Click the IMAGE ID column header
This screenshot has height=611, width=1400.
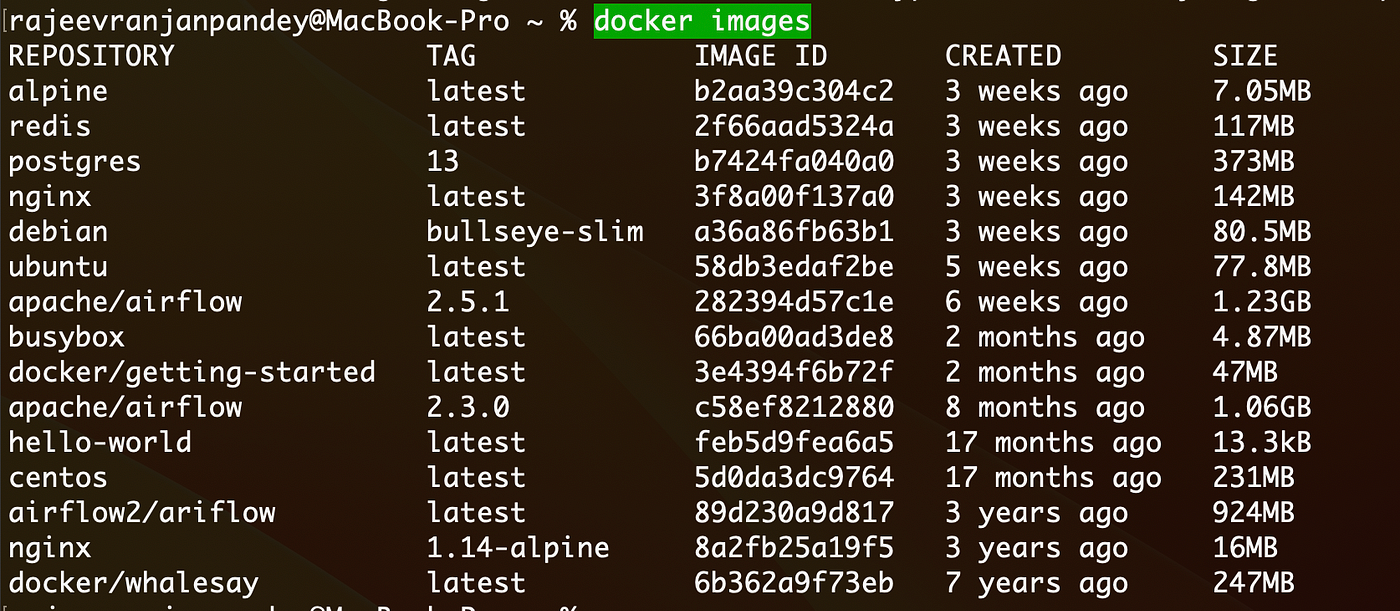point(761,56)
